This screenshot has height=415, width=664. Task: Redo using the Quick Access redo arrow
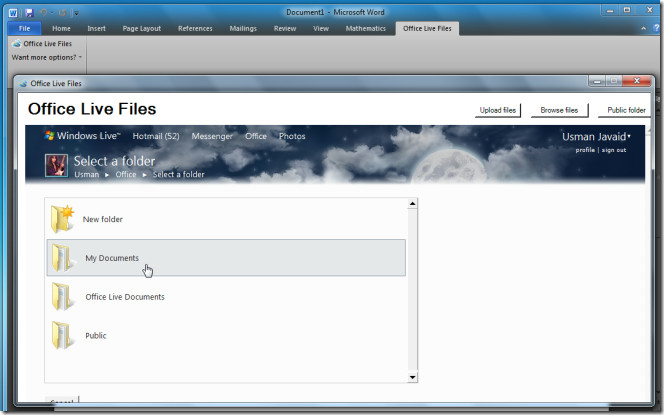pos(62,13)
